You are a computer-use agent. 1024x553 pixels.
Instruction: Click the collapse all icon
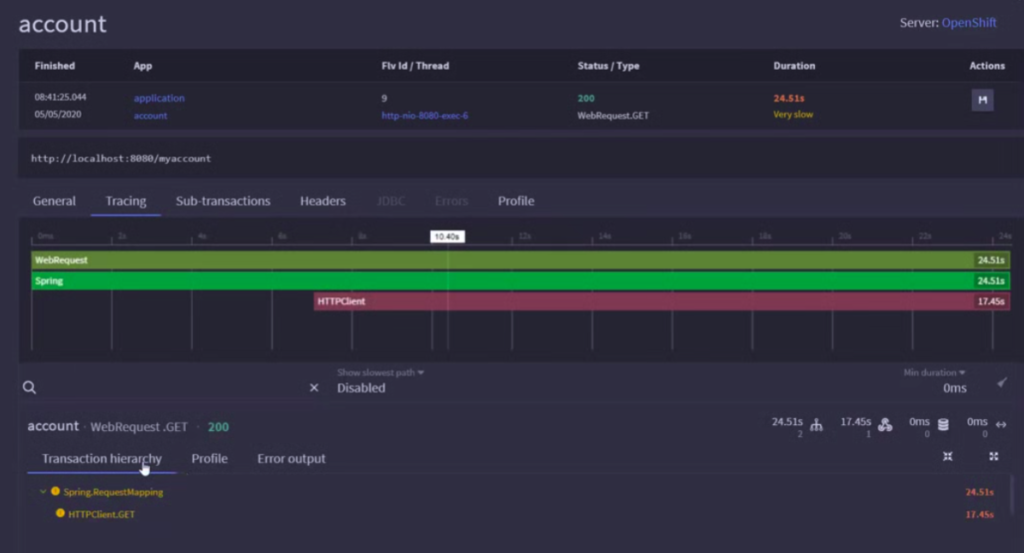pyautogui.click(x=948, y=456)
